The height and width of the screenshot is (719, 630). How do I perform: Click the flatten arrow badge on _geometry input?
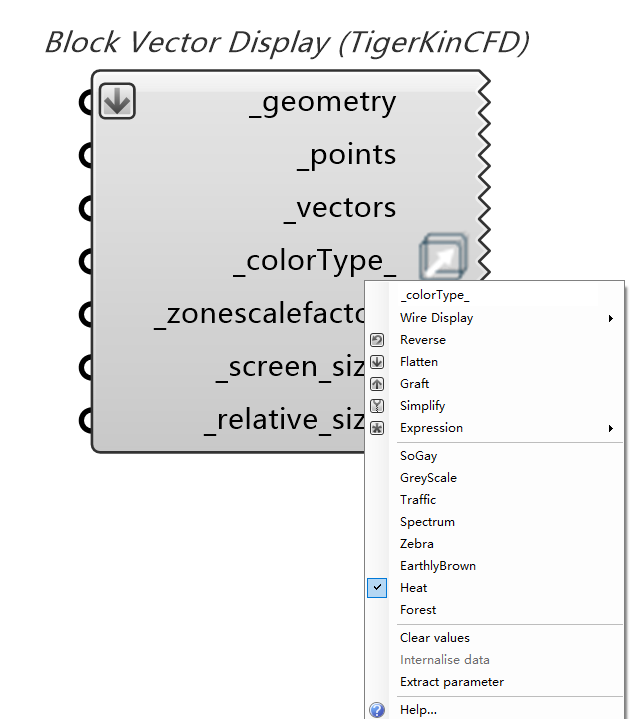[x=117, y=101]
